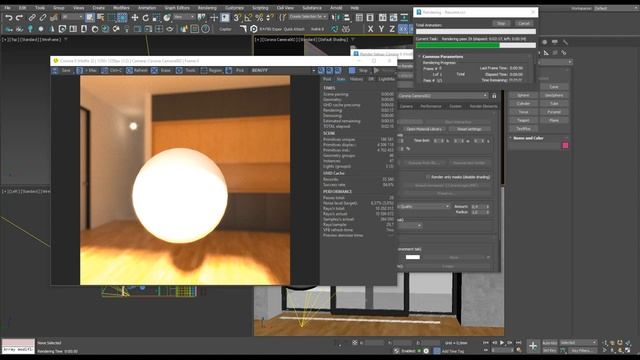Select the Unlink Selection icon

[42, 18]
